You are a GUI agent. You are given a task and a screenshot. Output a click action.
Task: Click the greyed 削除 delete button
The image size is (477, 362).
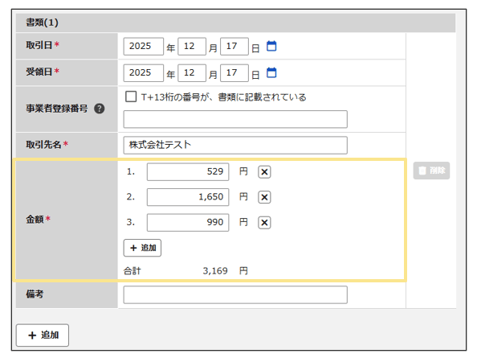432,171
